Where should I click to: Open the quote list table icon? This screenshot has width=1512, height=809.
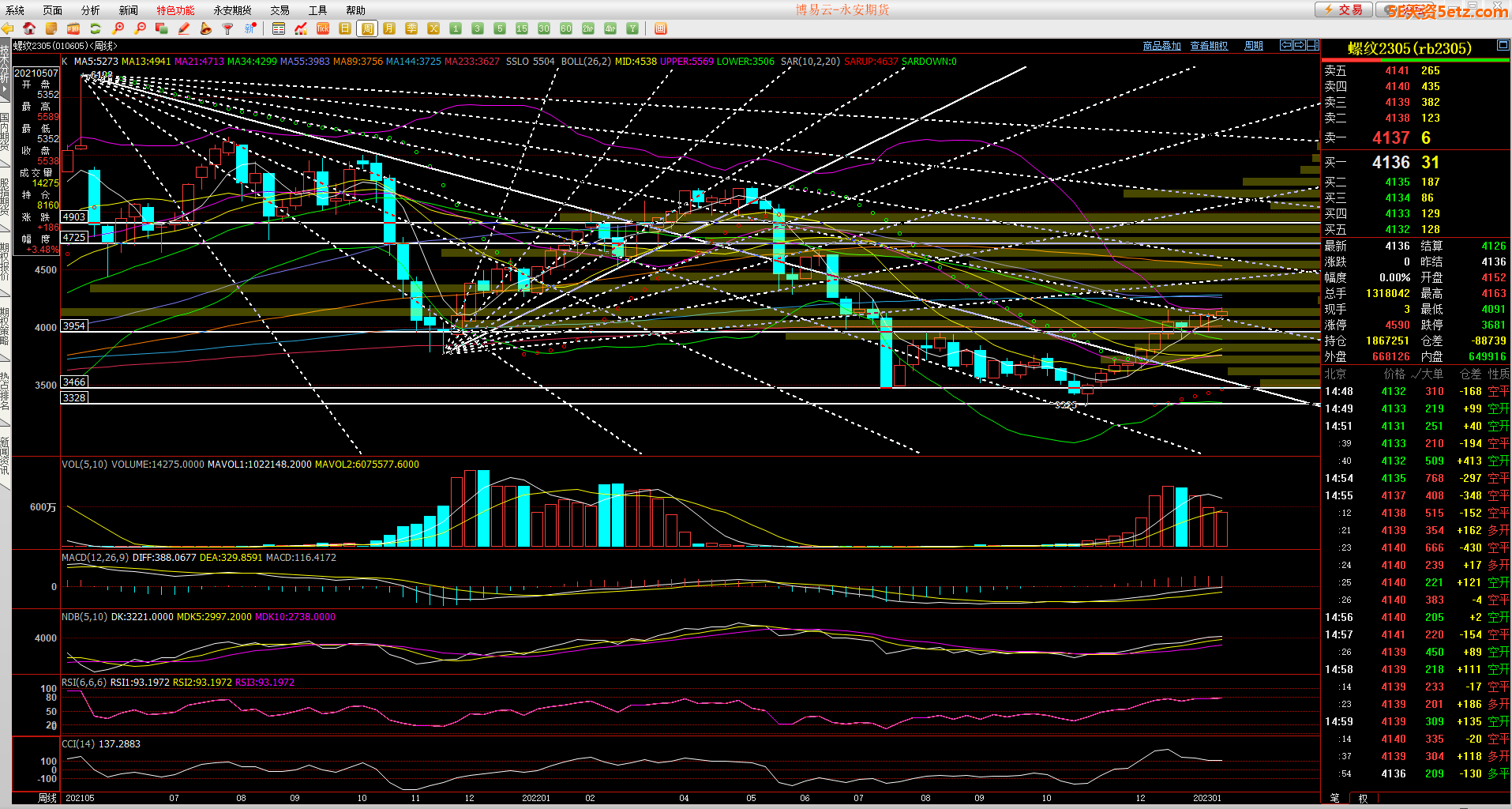tap(279, 28)
